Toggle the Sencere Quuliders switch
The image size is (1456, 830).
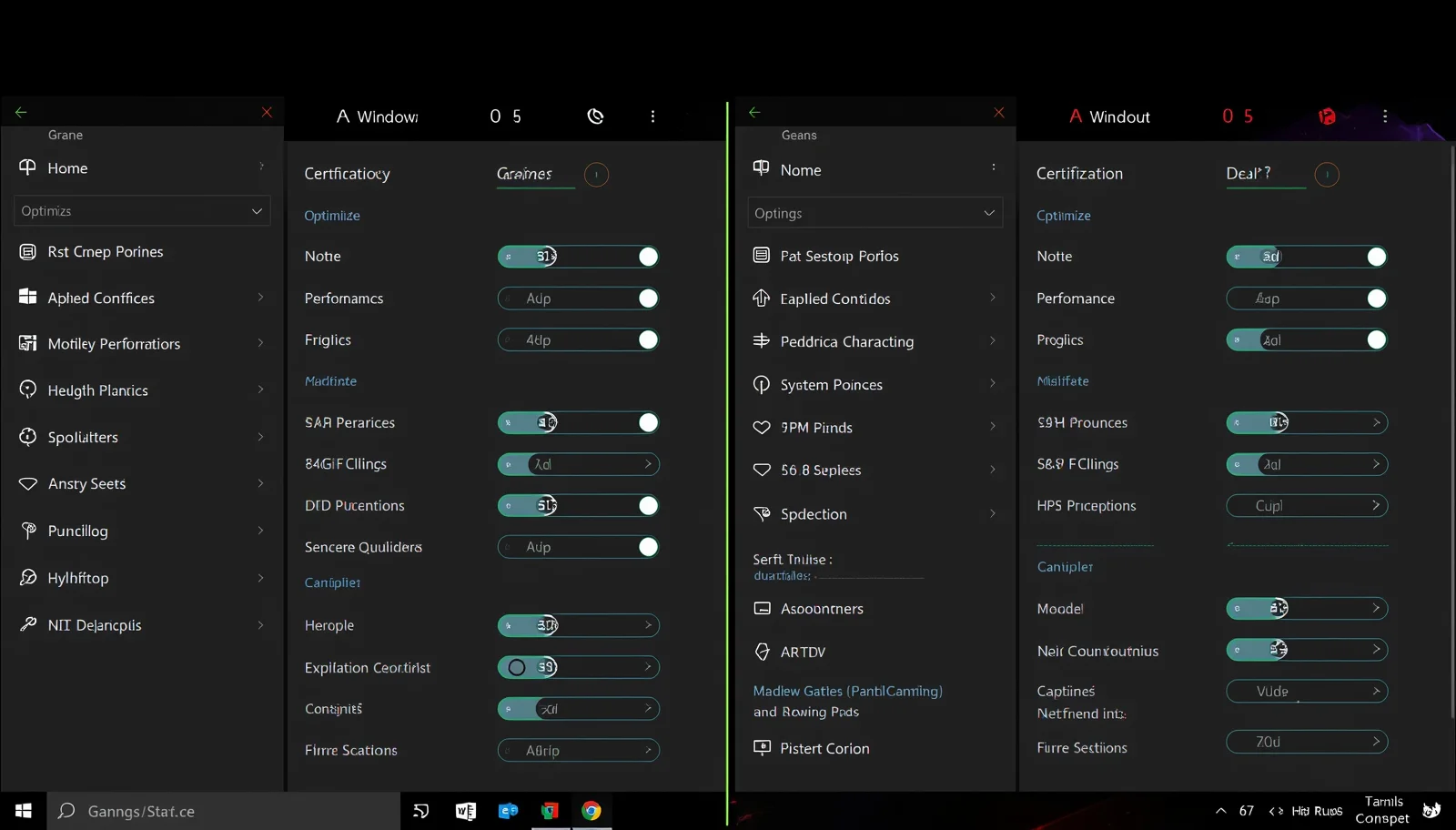tap(578, 546)
